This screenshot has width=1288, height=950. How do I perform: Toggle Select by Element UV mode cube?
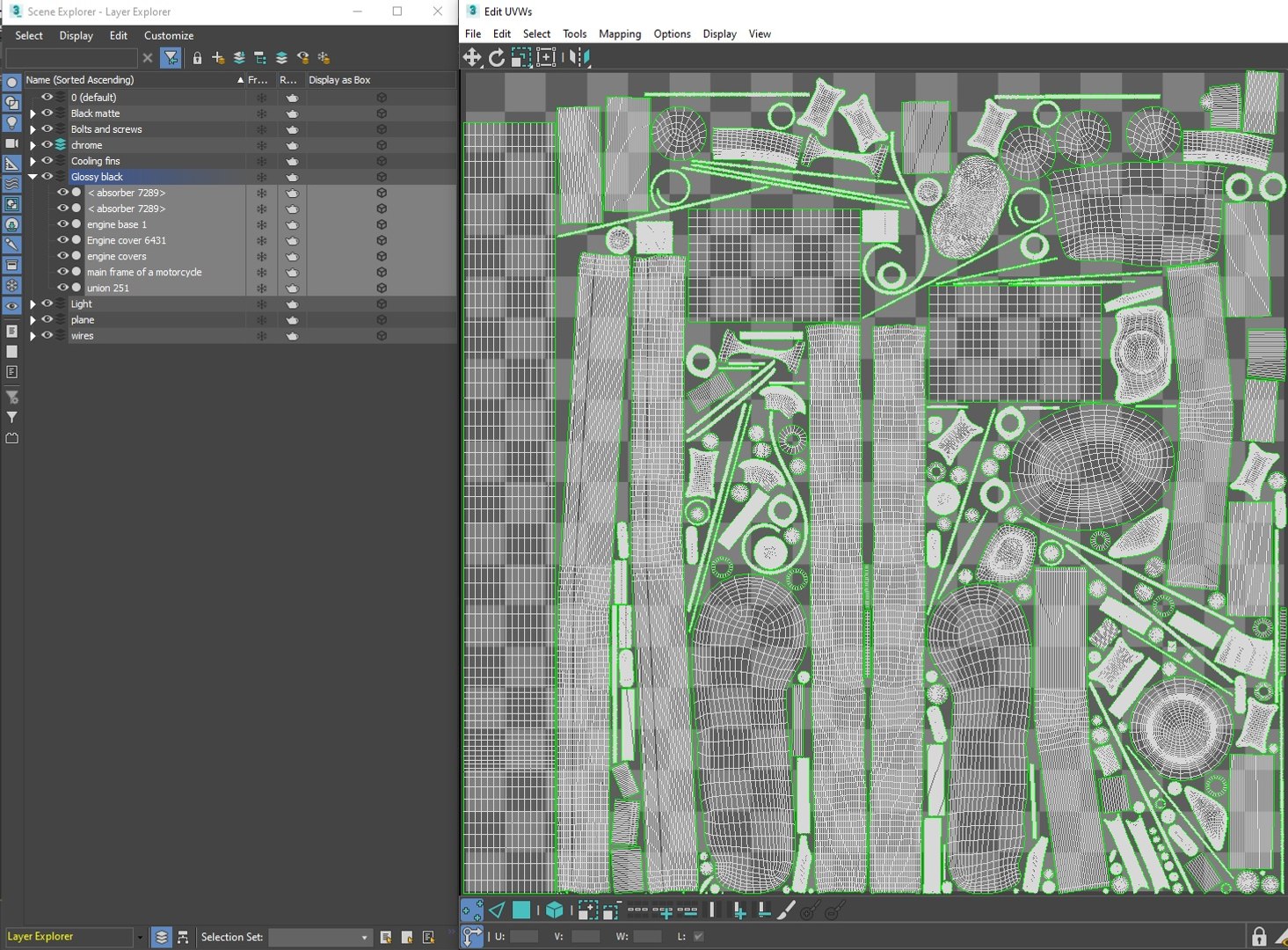(555, 910)
